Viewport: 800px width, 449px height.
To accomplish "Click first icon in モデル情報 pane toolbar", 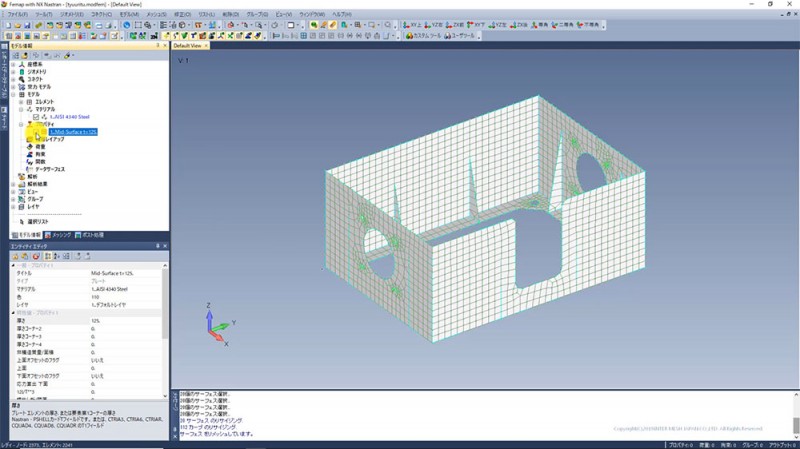I will [15, 55].
